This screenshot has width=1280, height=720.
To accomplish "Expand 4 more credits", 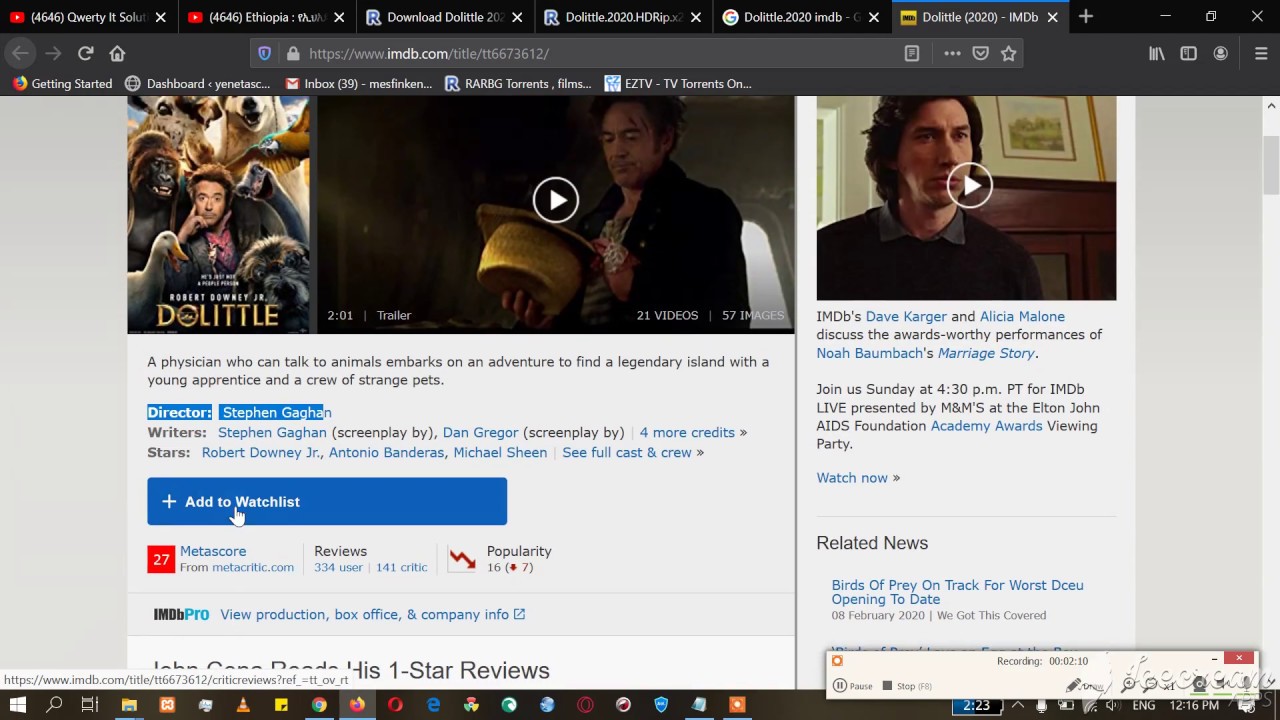I will [687, 433].
